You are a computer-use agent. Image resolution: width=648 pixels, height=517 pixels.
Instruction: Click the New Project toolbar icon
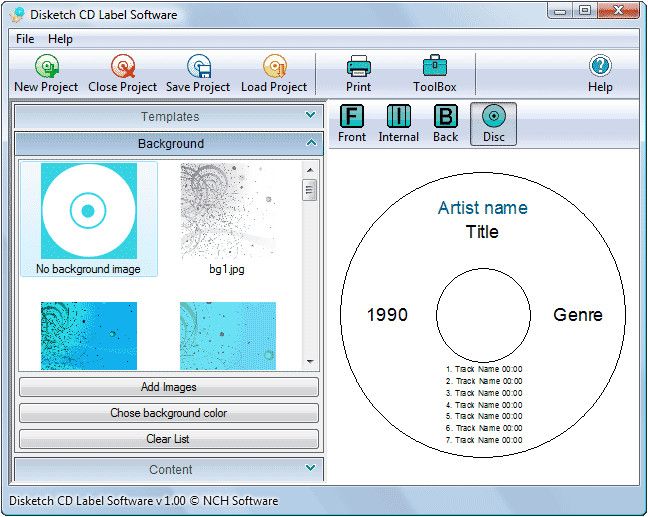[47, 66]
